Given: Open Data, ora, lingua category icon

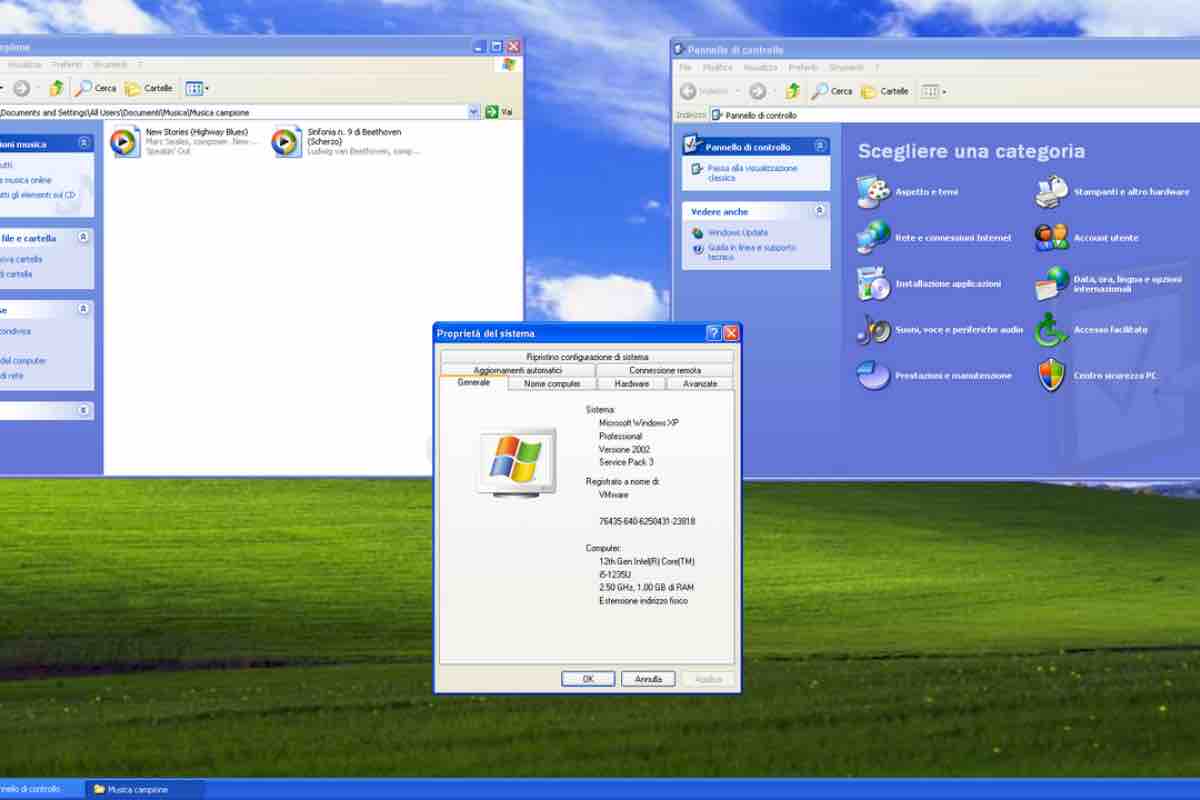Looking at the screenshot, I should 1052,283.
